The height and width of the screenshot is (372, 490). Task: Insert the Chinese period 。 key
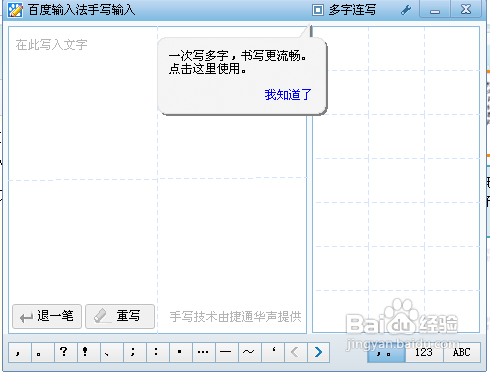tap(43, 352)
